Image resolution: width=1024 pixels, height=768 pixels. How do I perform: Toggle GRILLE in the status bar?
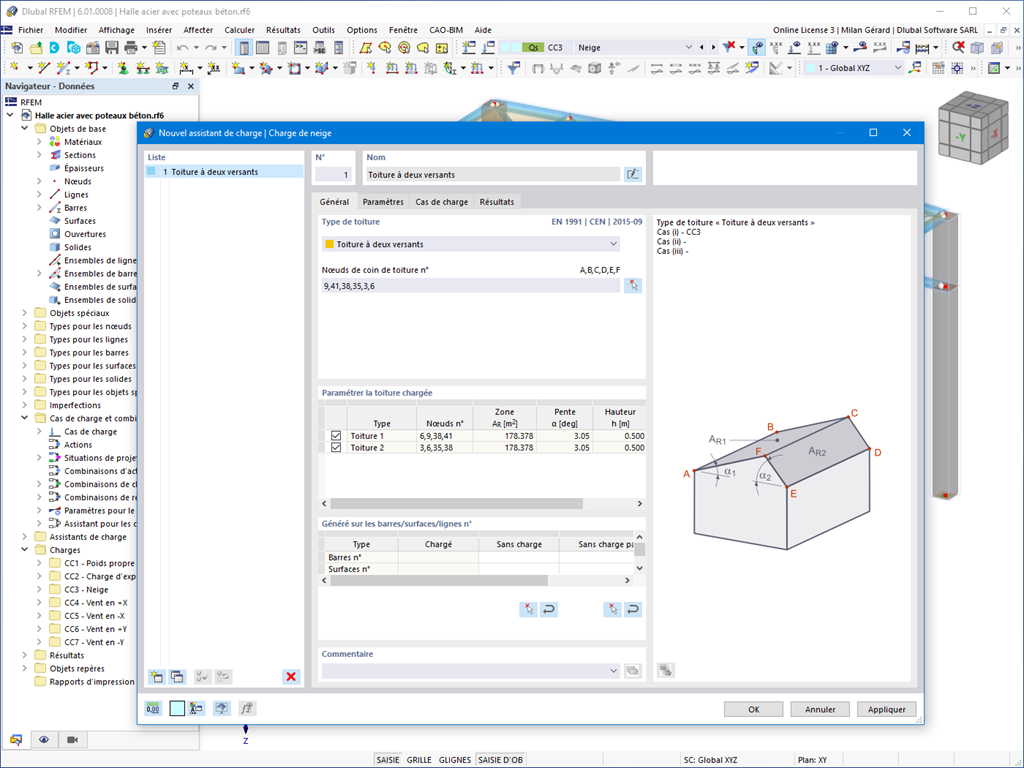(419, 760)
